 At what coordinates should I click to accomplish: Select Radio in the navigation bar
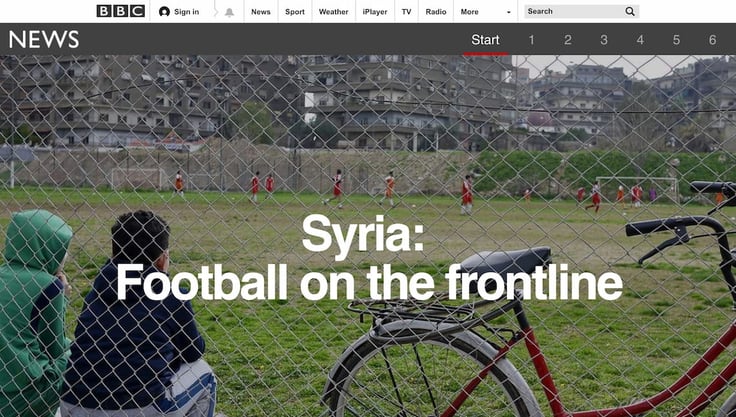pos(436,12)
